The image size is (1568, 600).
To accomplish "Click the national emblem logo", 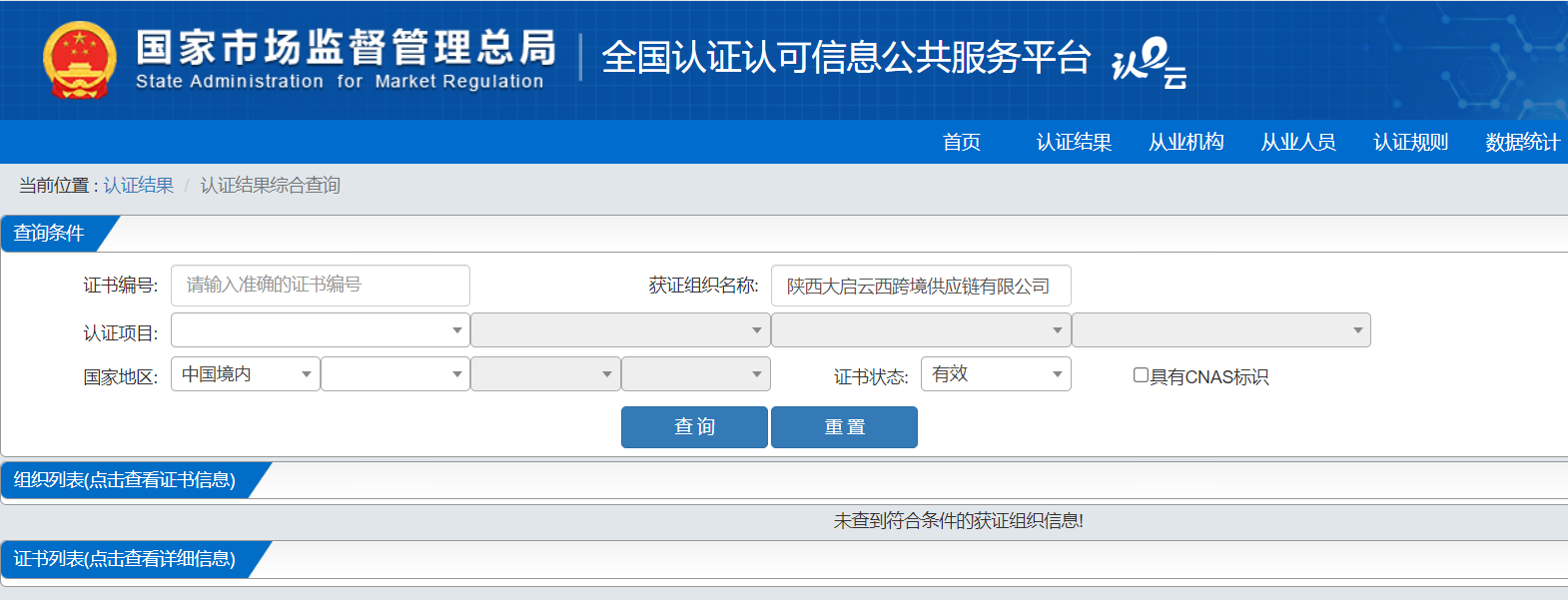I will point(79,60).
